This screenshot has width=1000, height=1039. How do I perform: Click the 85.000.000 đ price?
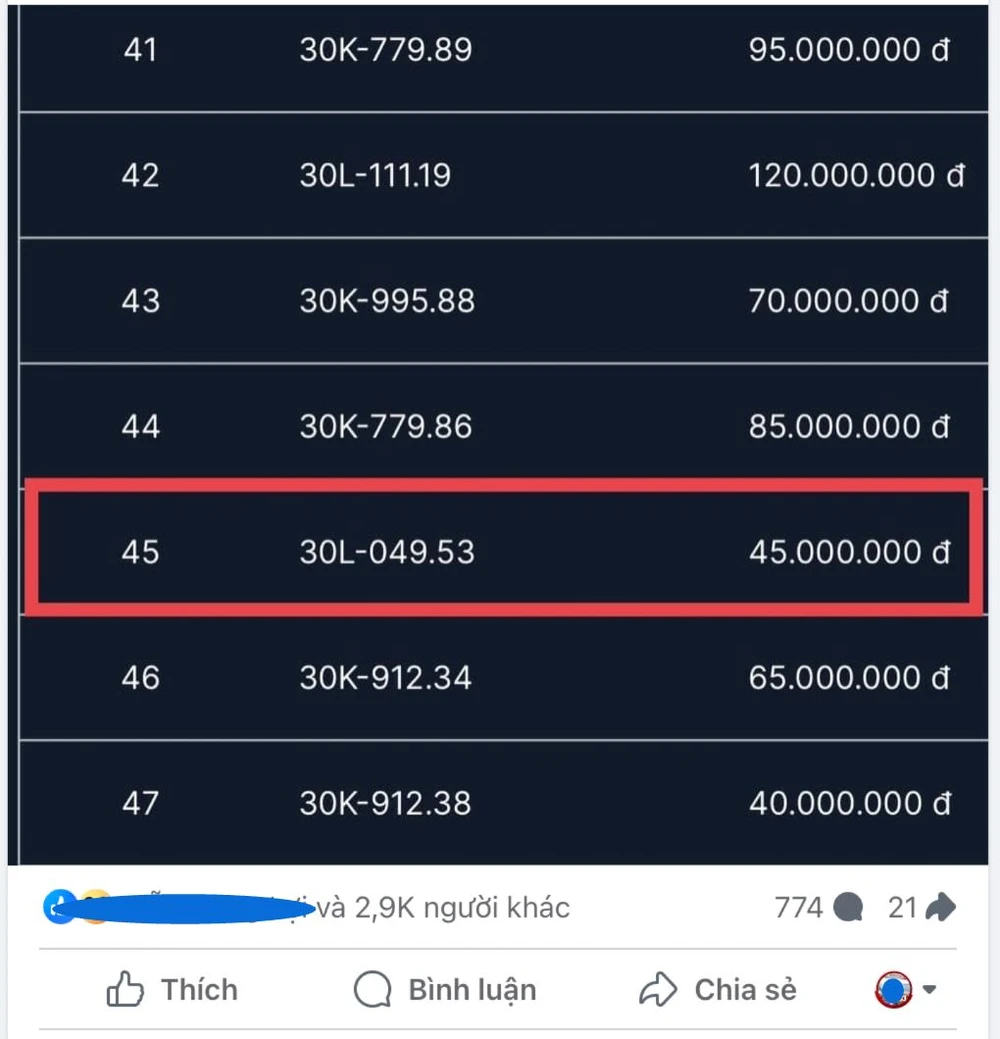(848, 427)
